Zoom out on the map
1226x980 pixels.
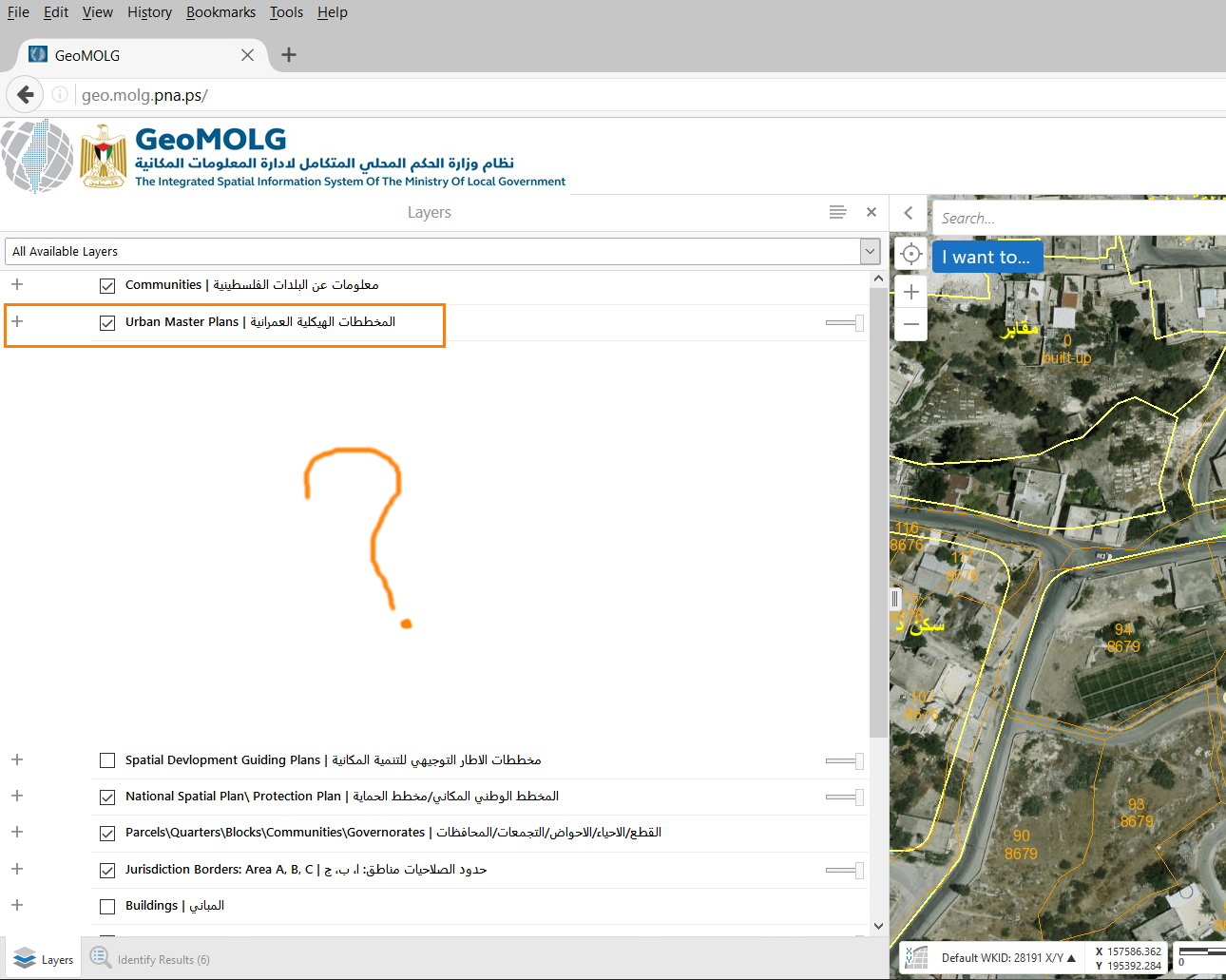[910, 324]
